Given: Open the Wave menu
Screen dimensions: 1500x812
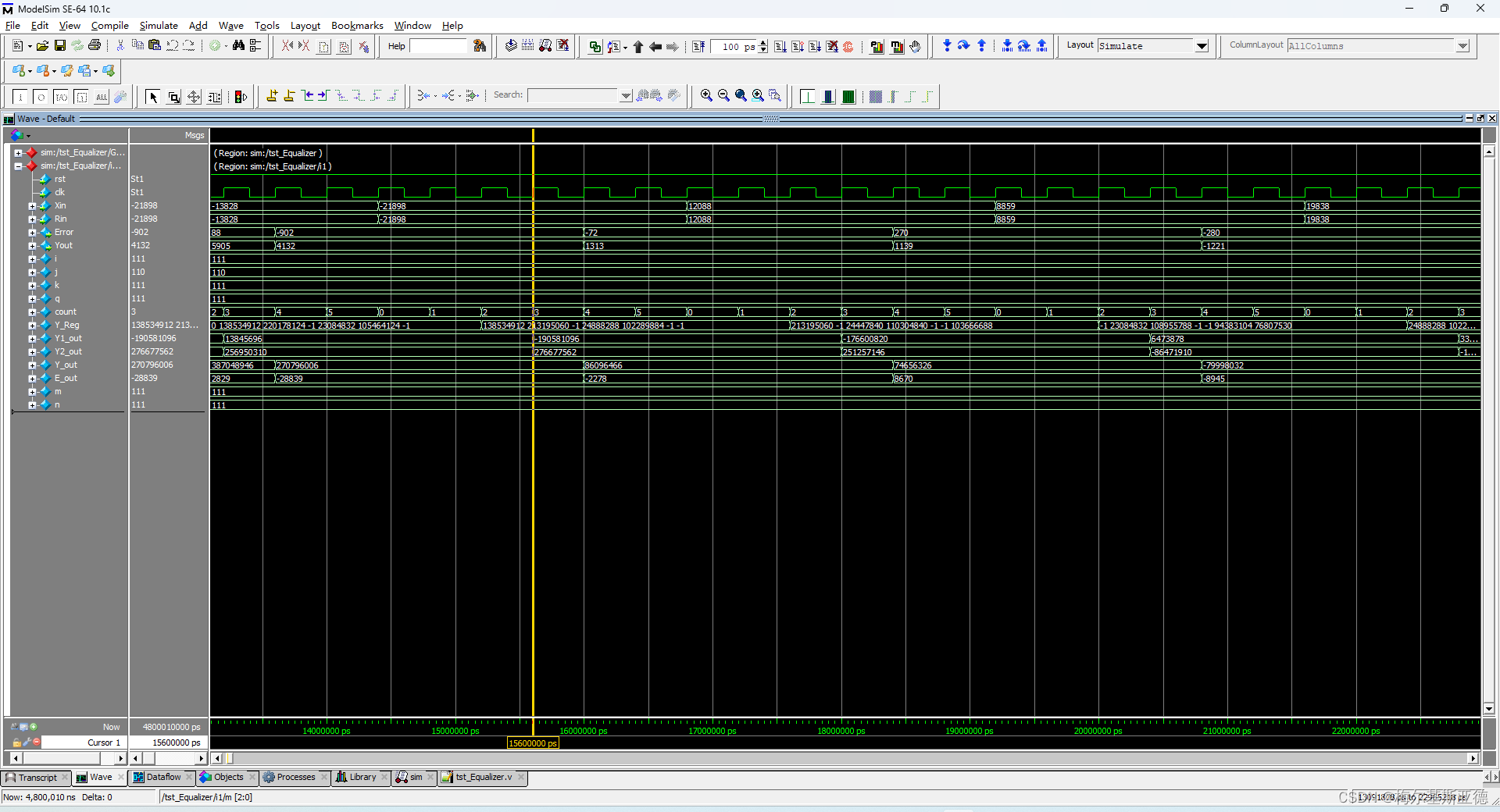Looking at the screenshot, I should [231, 26].
